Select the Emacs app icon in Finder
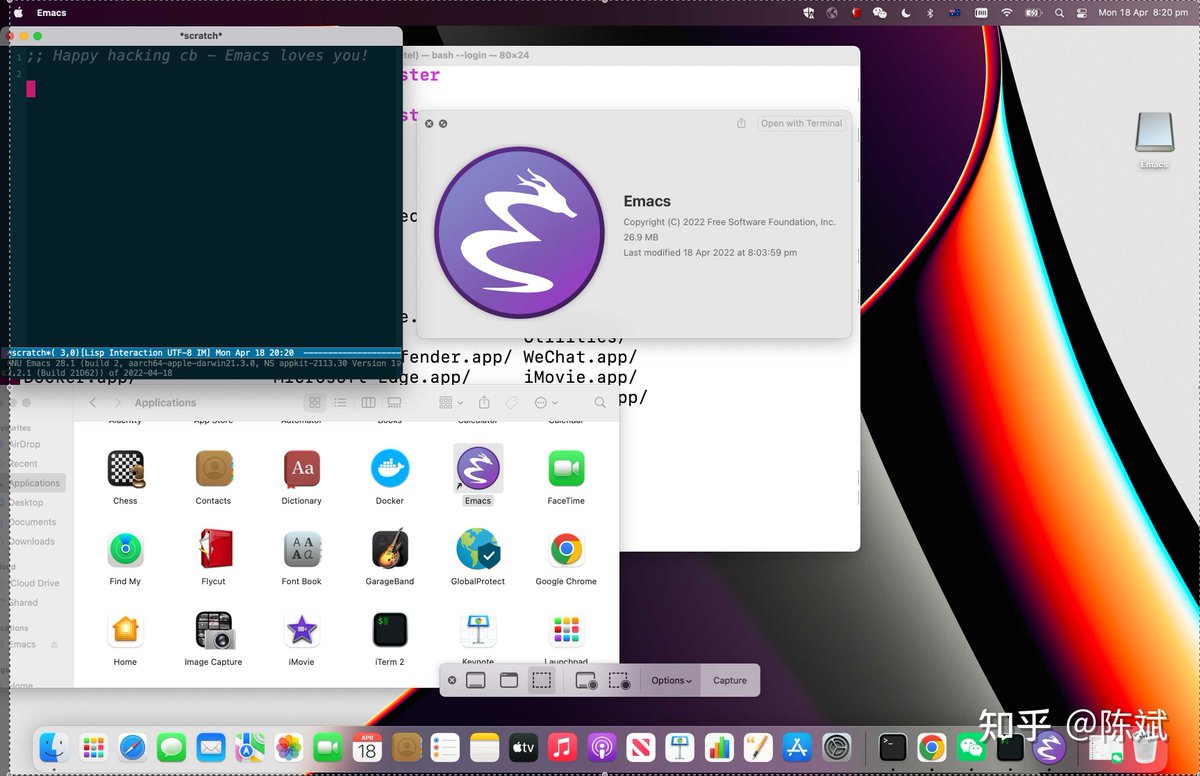This screenshot has width=1200, height=776. 478,469
